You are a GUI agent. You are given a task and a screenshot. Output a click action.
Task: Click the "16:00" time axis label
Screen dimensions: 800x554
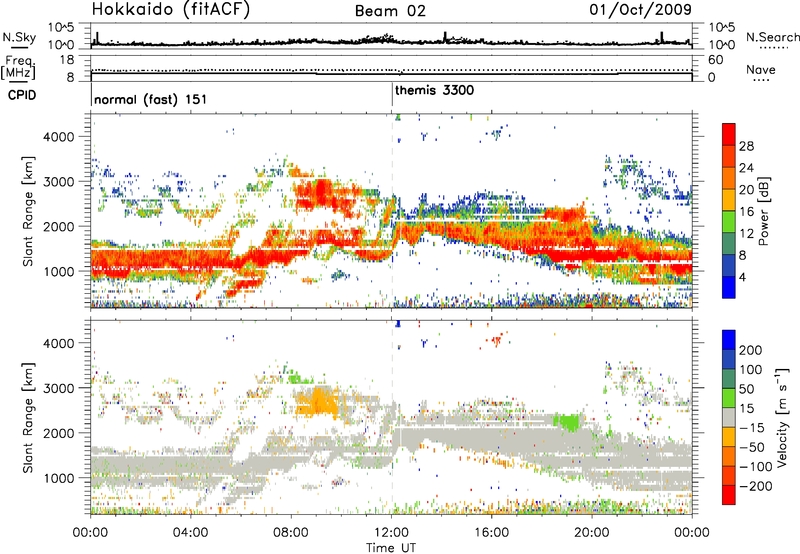(x=491, y=533)
